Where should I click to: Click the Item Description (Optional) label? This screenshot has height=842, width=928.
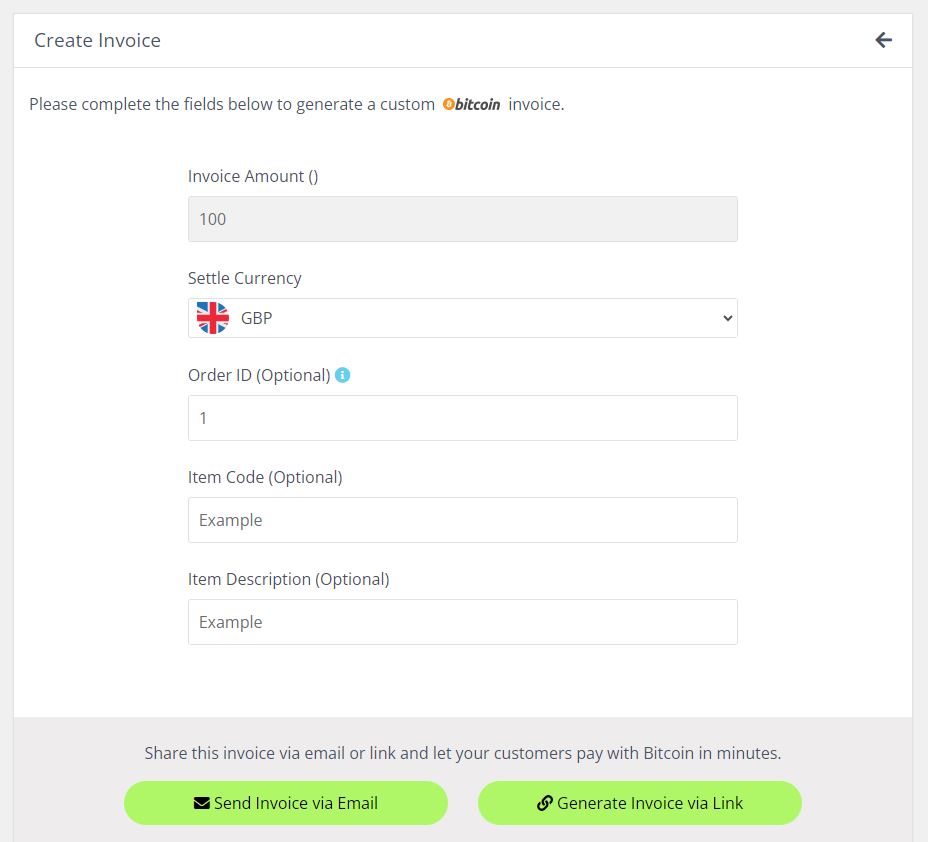point(289,579)
